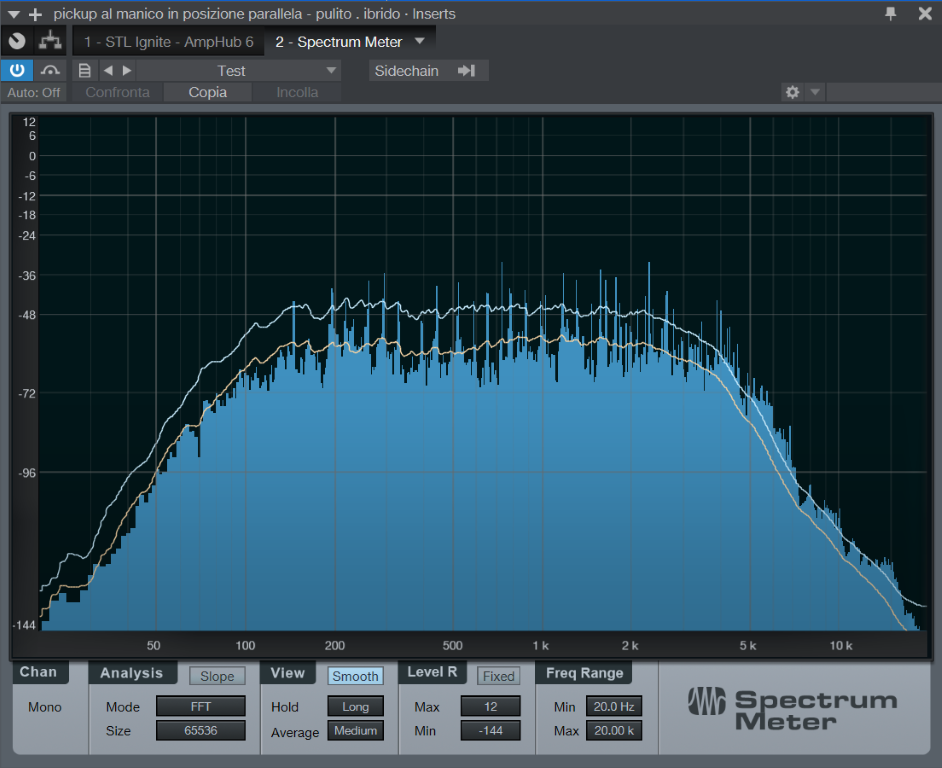This screenshot has width=942, height=768.
Task: Go to the previous preset arrow
Action: tap(108, 70)
